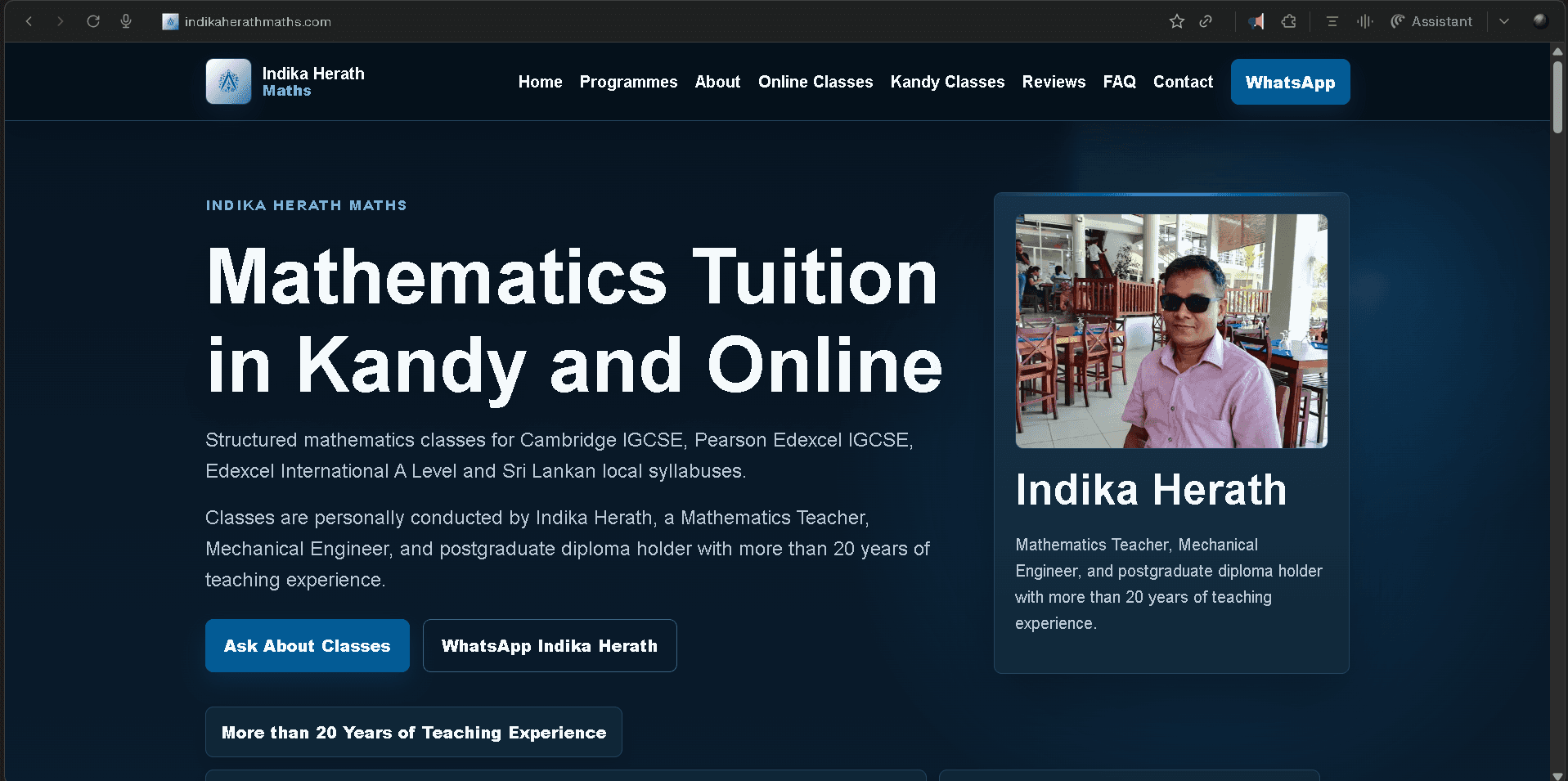
Task: Go back using the browser back arrow
Action: (29, 21)
